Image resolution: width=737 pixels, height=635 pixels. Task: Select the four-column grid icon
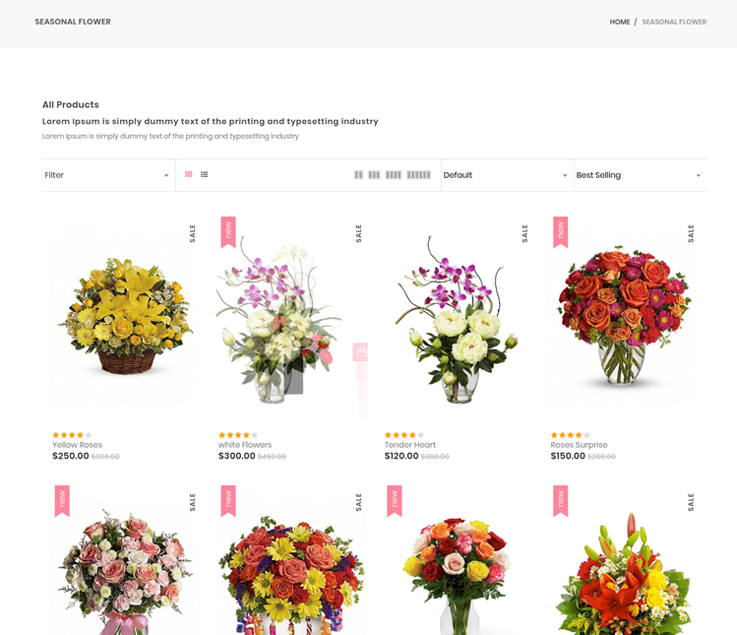pyautogui.click(x=393, y=175)
